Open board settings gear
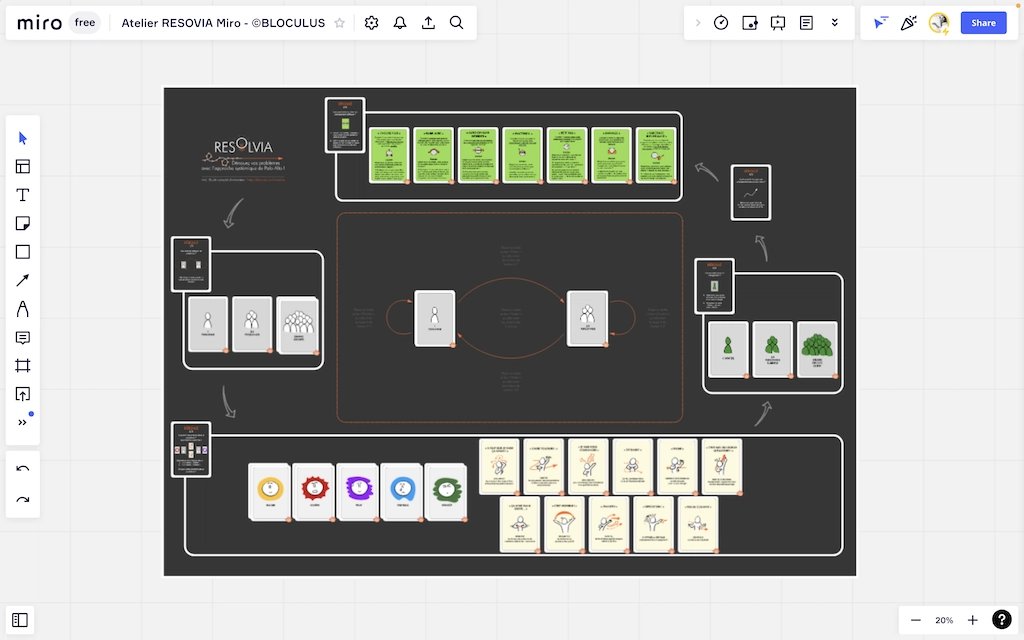Image resolution: width=1024 pixels, height=640 pixels. [372, 23]
